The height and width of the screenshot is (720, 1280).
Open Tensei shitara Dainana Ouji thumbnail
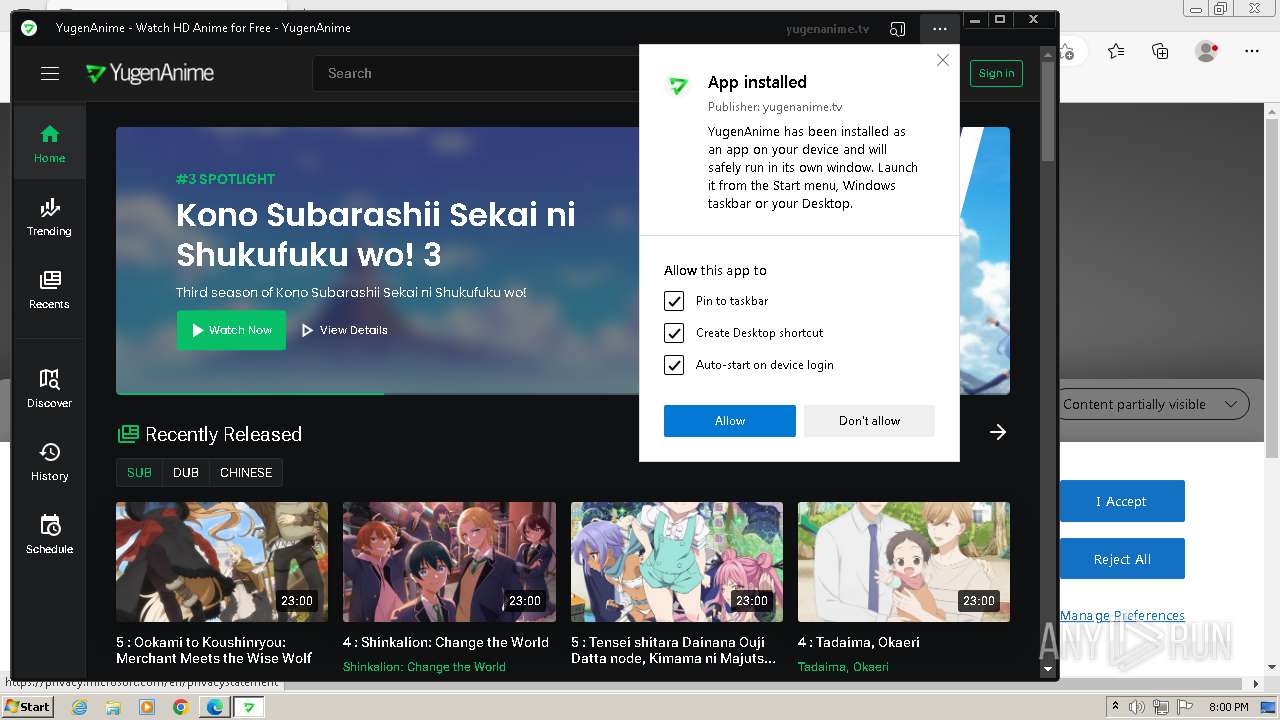677,562
